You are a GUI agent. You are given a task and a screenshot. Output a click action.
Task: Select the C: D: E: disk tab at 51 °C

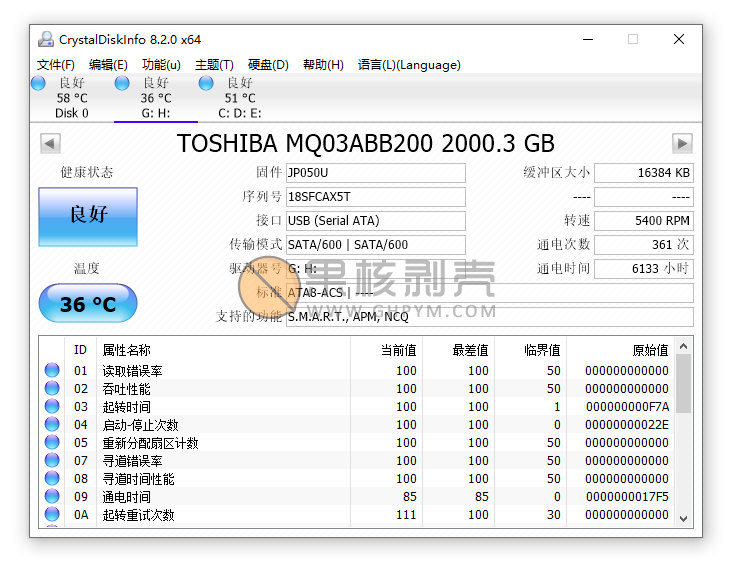click(x=240, y=98)
